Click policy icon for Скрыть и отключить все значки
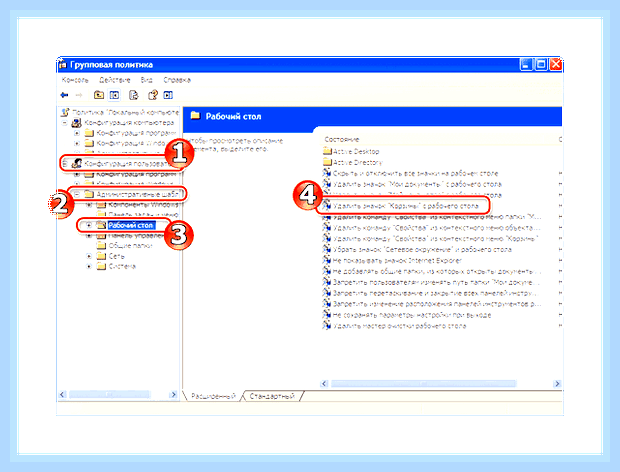This screenshot has width=620, height=472. coord(327,173)
